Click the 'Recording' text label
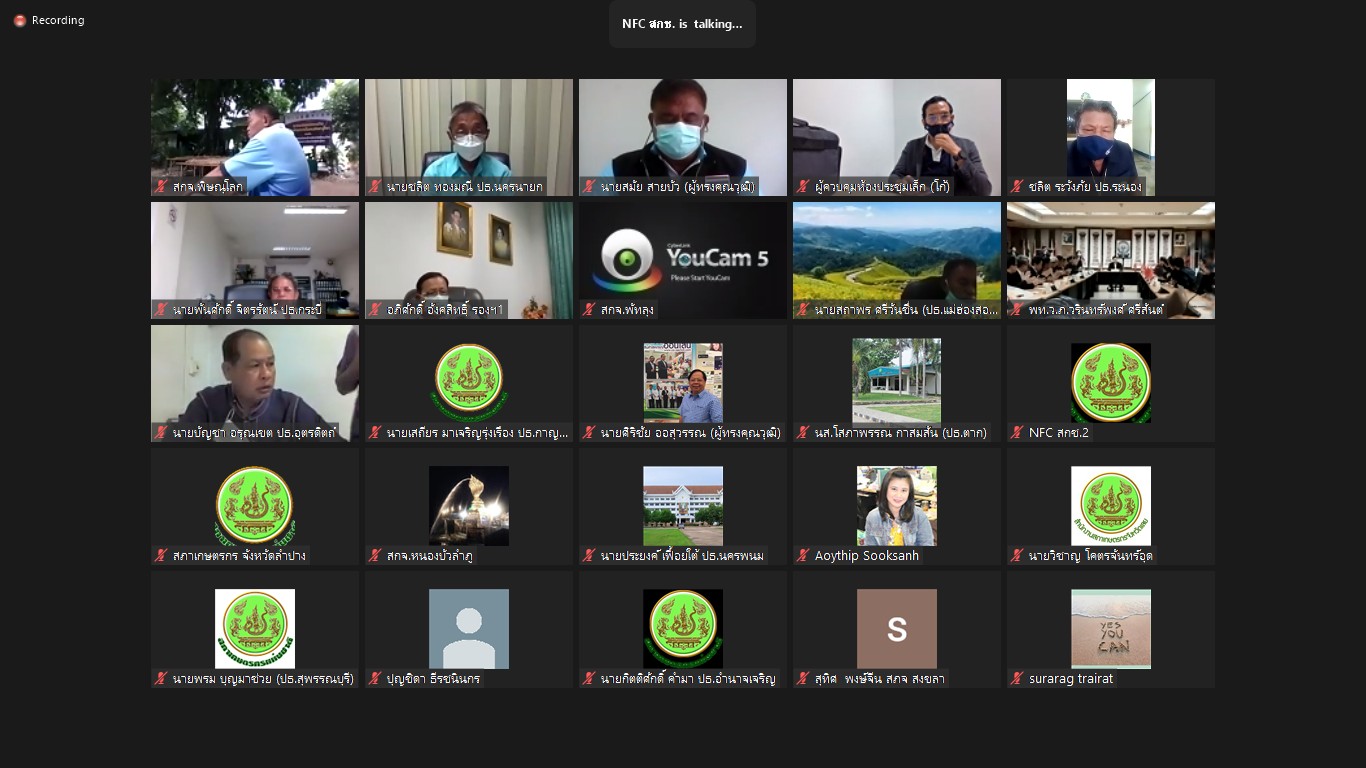This screenshot has height=768, width=1366. pyautogui.click(x=58, y=20)
